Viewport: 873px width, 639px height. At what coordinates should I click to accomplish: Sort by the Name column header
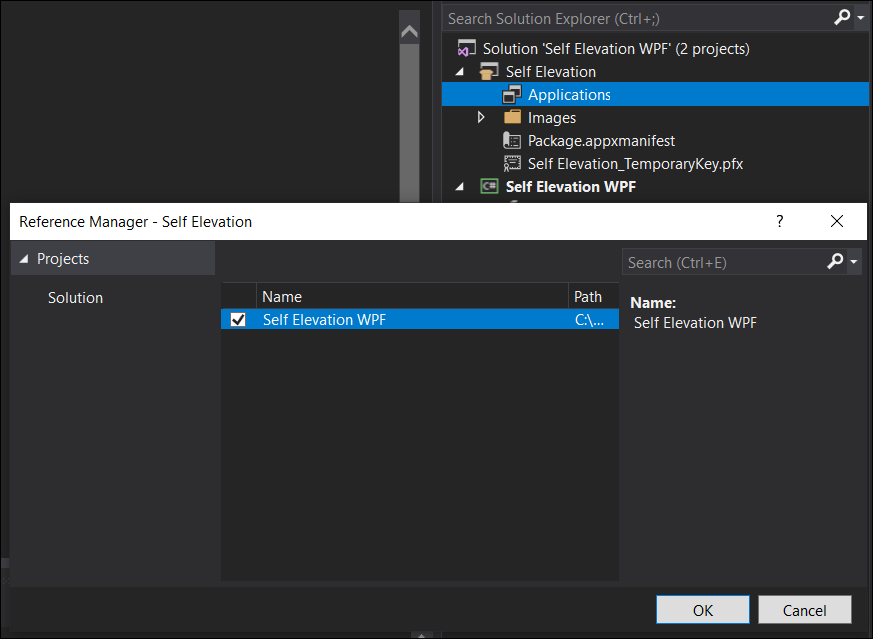(412, 297)
